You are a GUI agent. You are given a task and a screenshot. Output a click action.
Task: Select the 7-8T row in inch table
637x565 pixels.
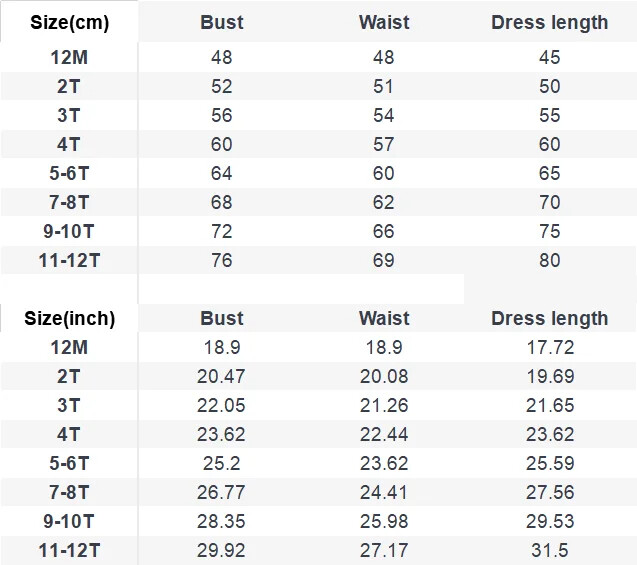(x=318, y=492)
